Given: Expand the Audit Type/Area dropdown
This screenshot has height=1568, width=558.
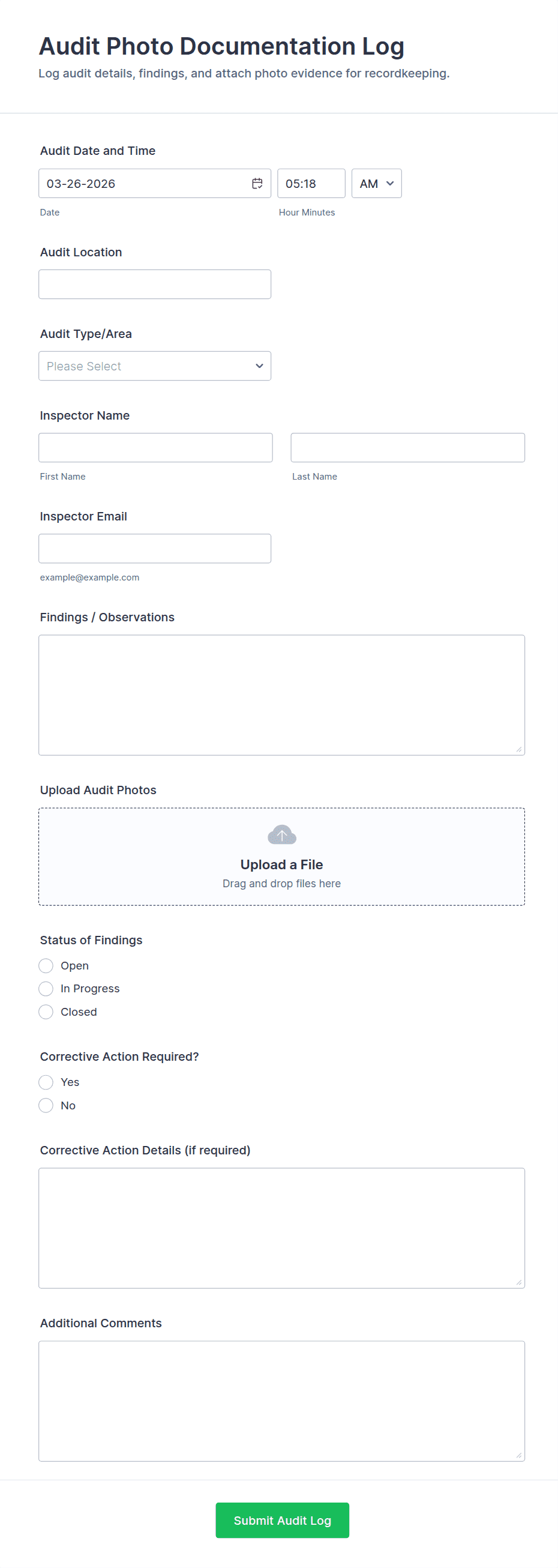Looking at the screenshot, I should (x=155, y=366).
